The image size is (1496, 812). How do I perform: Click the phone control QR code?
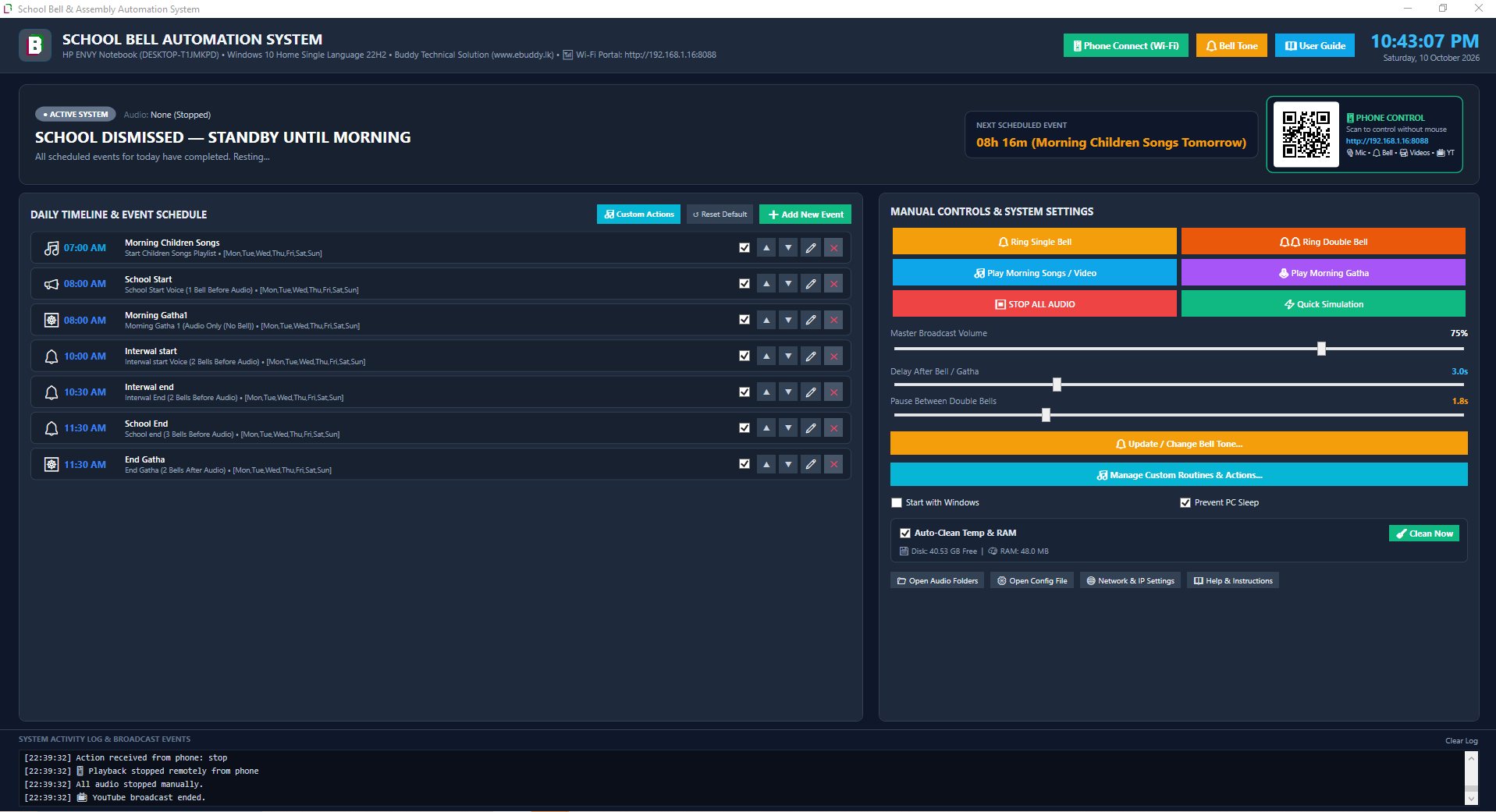click(x=1306, y=134)
